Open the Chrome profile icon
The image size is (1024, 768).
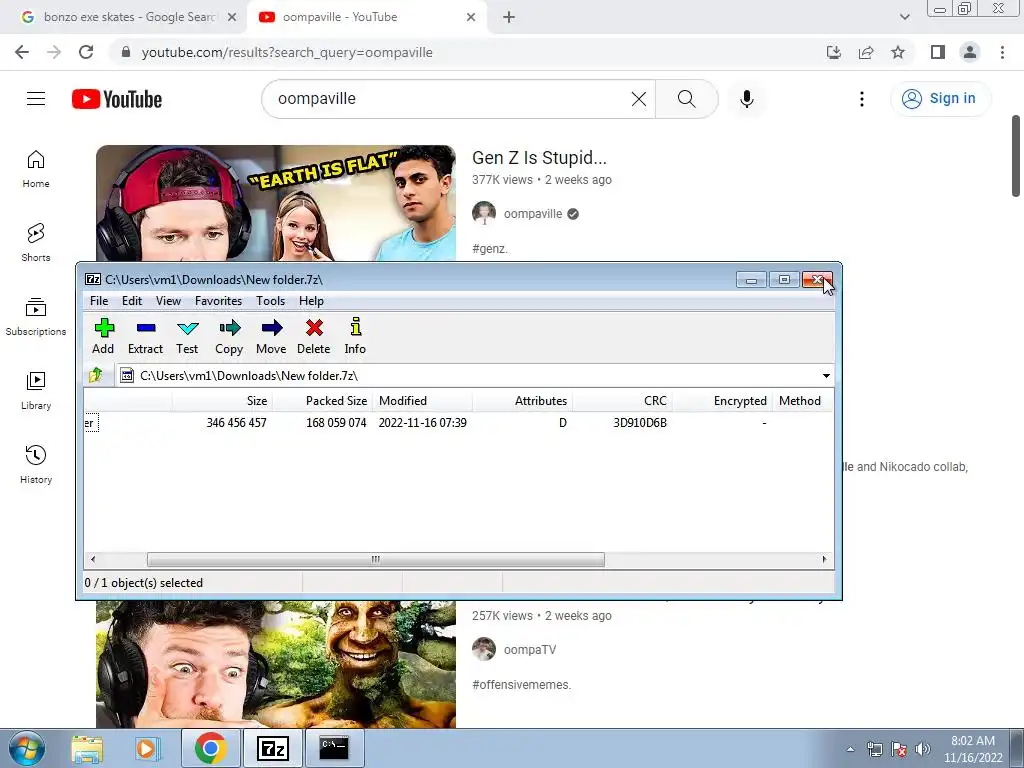point(970,52)
